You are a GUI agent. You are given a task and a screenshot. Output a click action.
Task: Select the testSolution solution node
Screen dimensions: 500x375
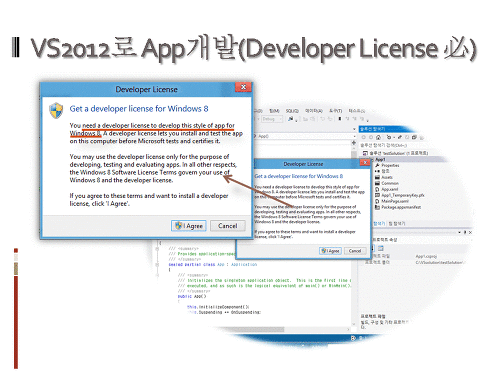click(395, 153)
